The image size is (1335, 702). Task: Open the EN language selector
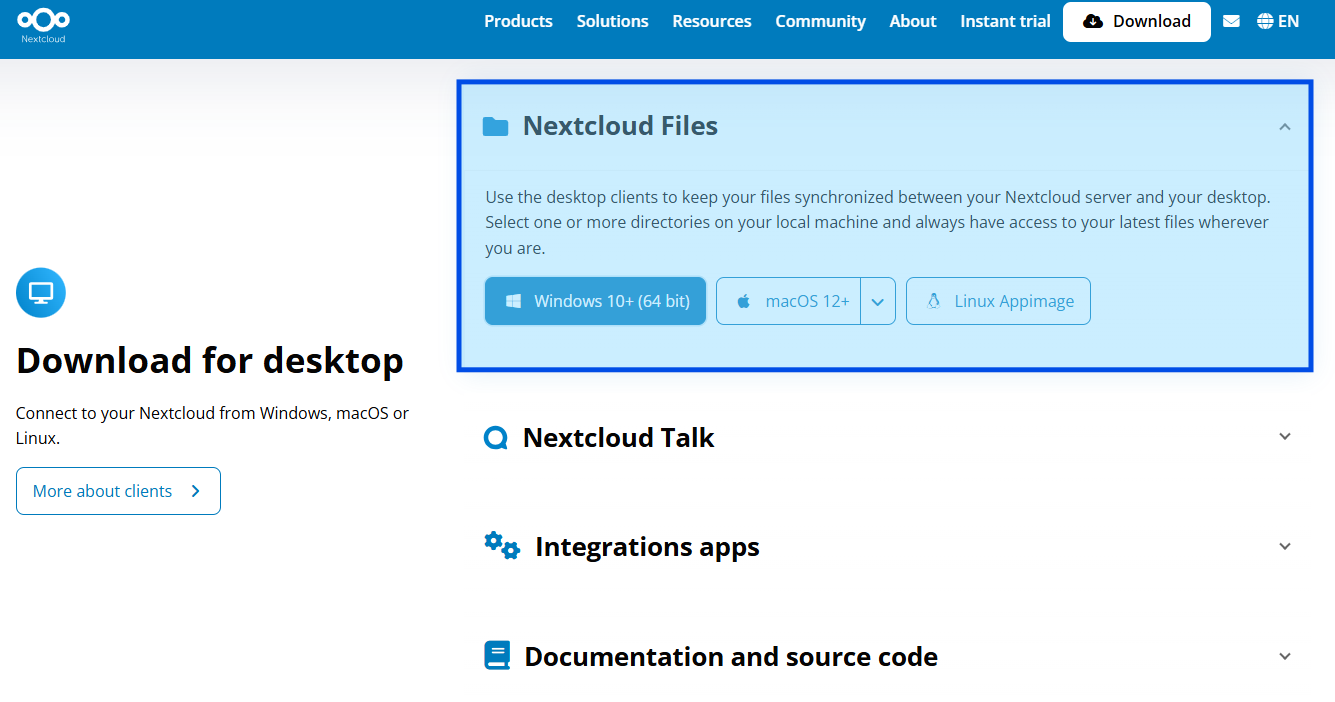(x=1278, y=21)
